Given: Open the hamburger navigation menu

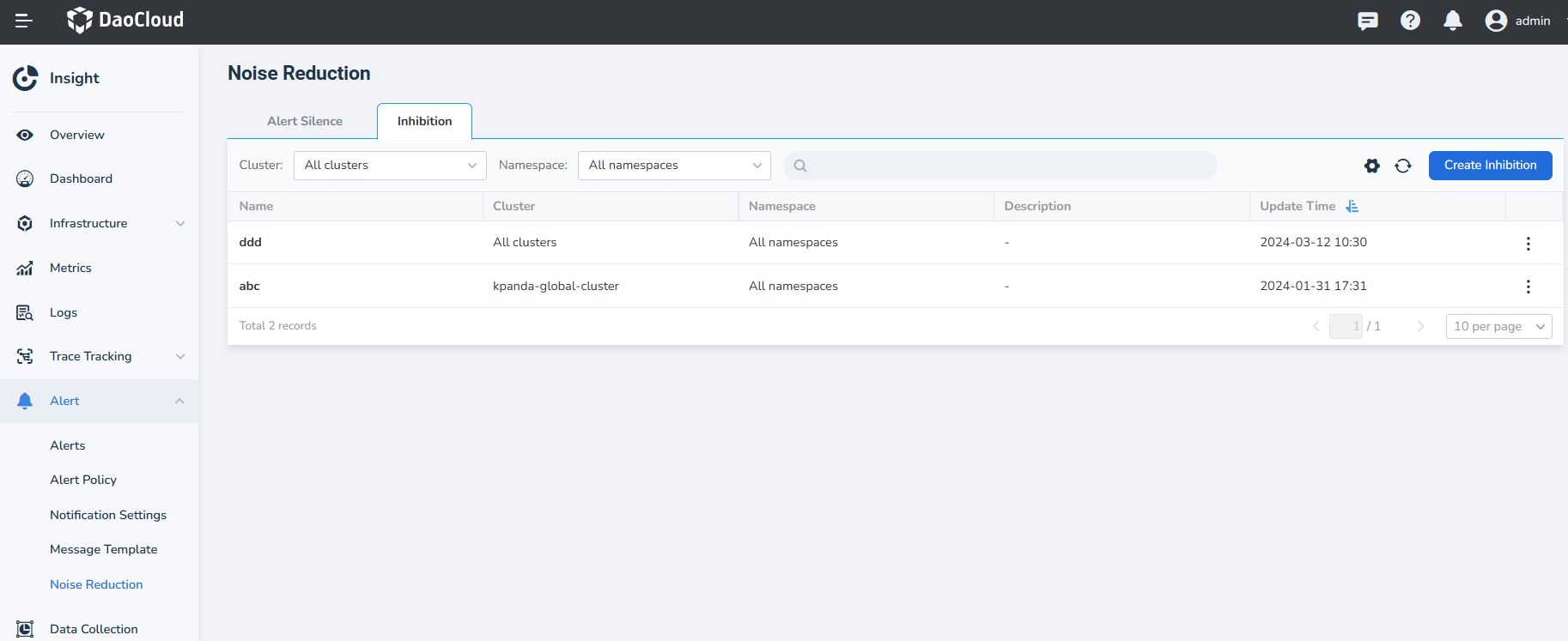Looking at the screenshot, I should click(24, 21).
